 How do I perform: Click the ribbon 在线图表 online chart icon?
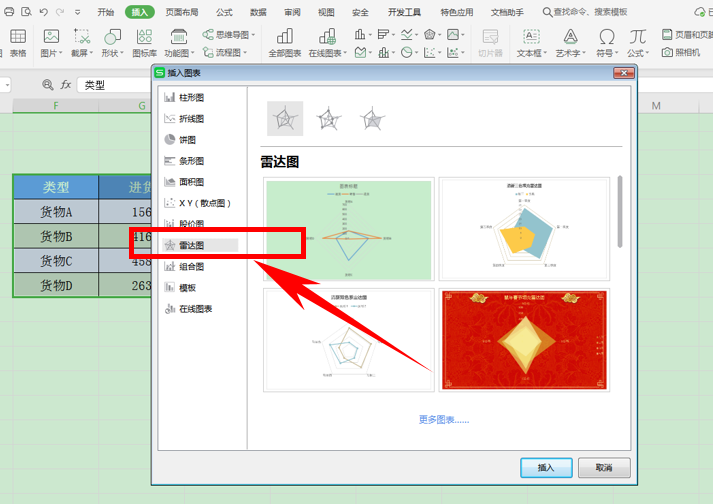[327, 36]
